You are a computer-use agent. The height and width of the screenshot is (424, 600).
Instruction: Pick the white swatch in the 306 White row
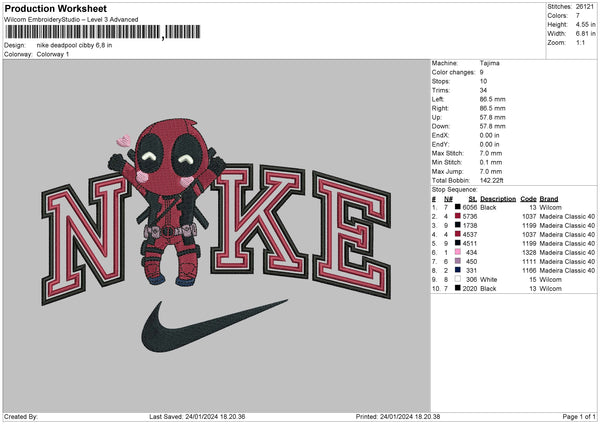point(457,279)
